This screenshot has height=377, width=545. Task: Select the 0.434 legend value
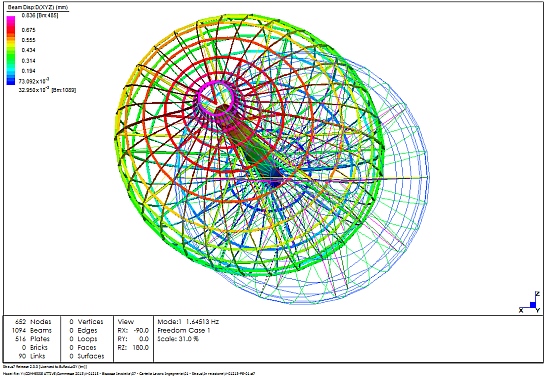[x=28, y=50]
